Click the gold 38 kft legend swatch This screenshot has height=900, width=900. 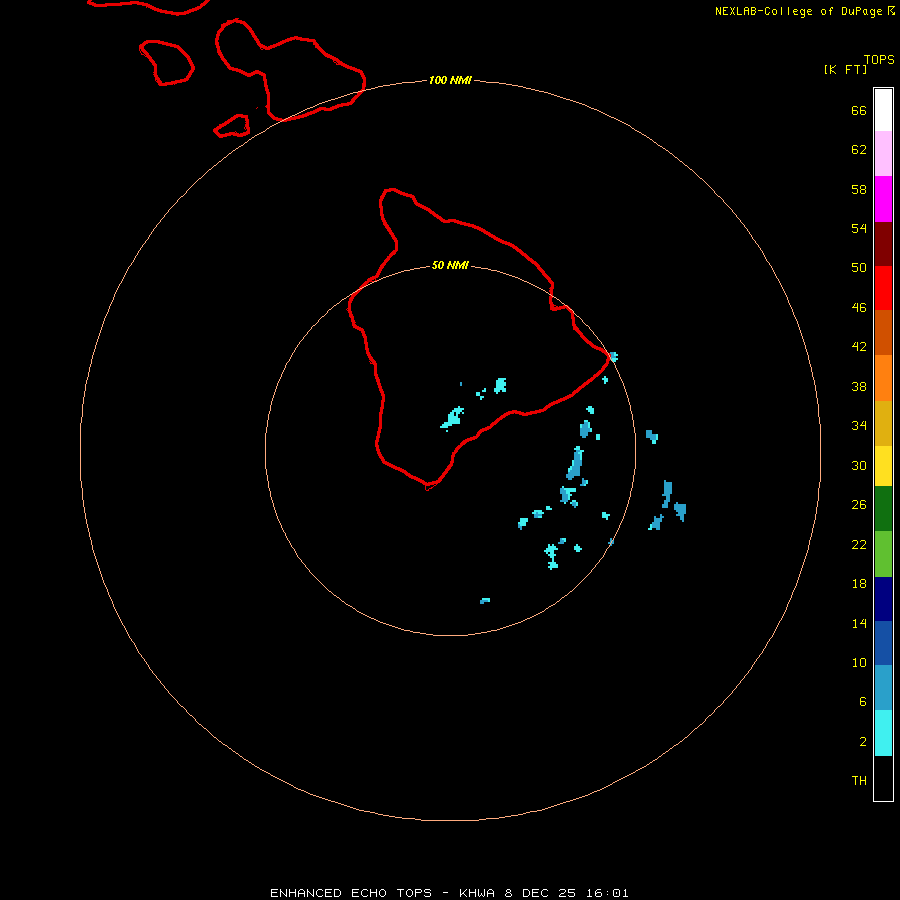click(x=883, y=423)
